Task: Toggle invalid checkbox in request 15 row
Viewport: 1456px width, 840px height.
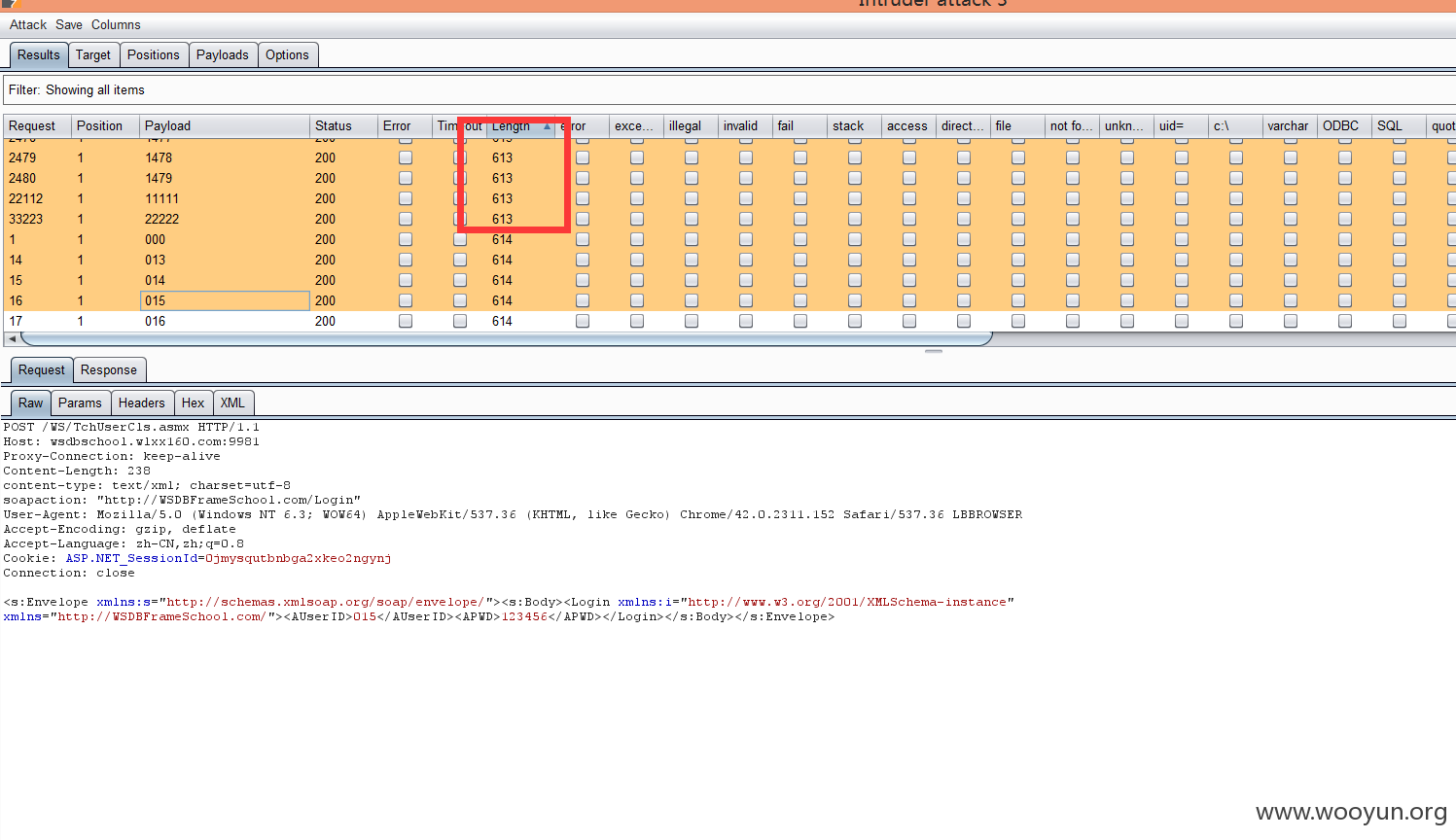Action: 746,280
